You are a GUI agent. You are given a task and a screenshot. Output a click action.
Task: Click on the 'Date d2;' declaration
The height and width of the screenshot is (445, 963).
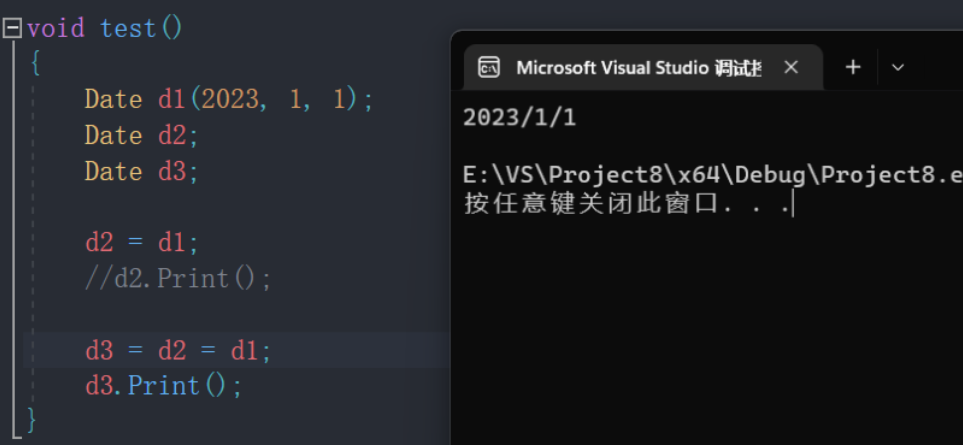pos(141,135)
